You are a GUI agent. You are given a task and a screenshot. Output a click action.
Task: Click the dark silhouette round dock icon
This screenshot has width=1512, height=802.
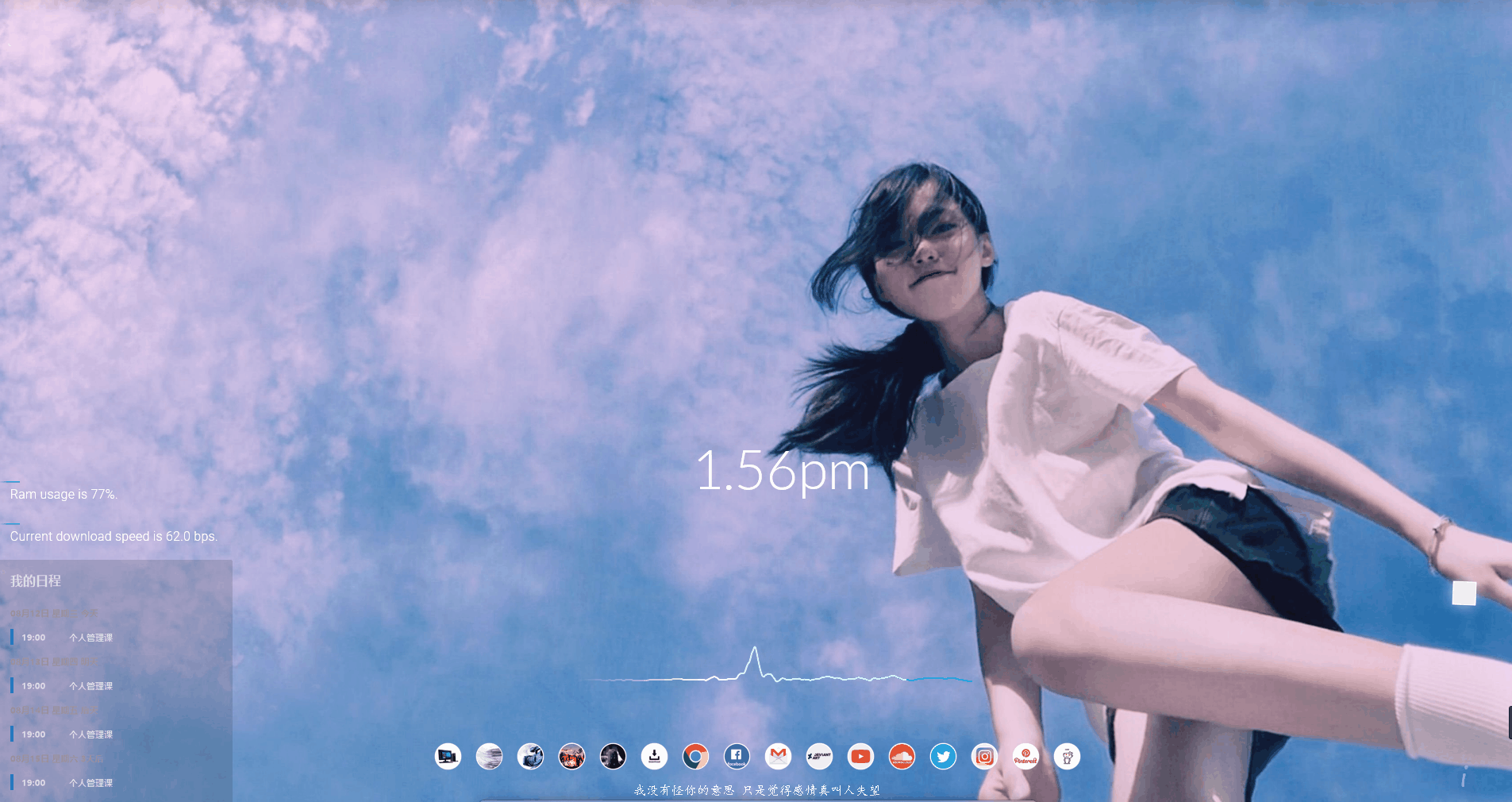pos(613,757)
